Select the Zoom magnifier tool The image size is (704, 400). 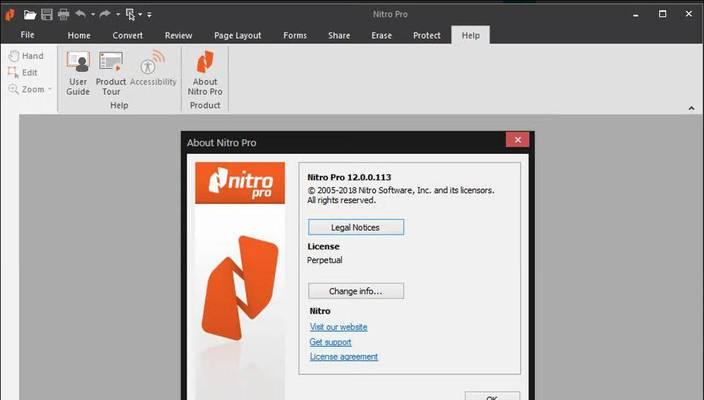pos(26,89)
